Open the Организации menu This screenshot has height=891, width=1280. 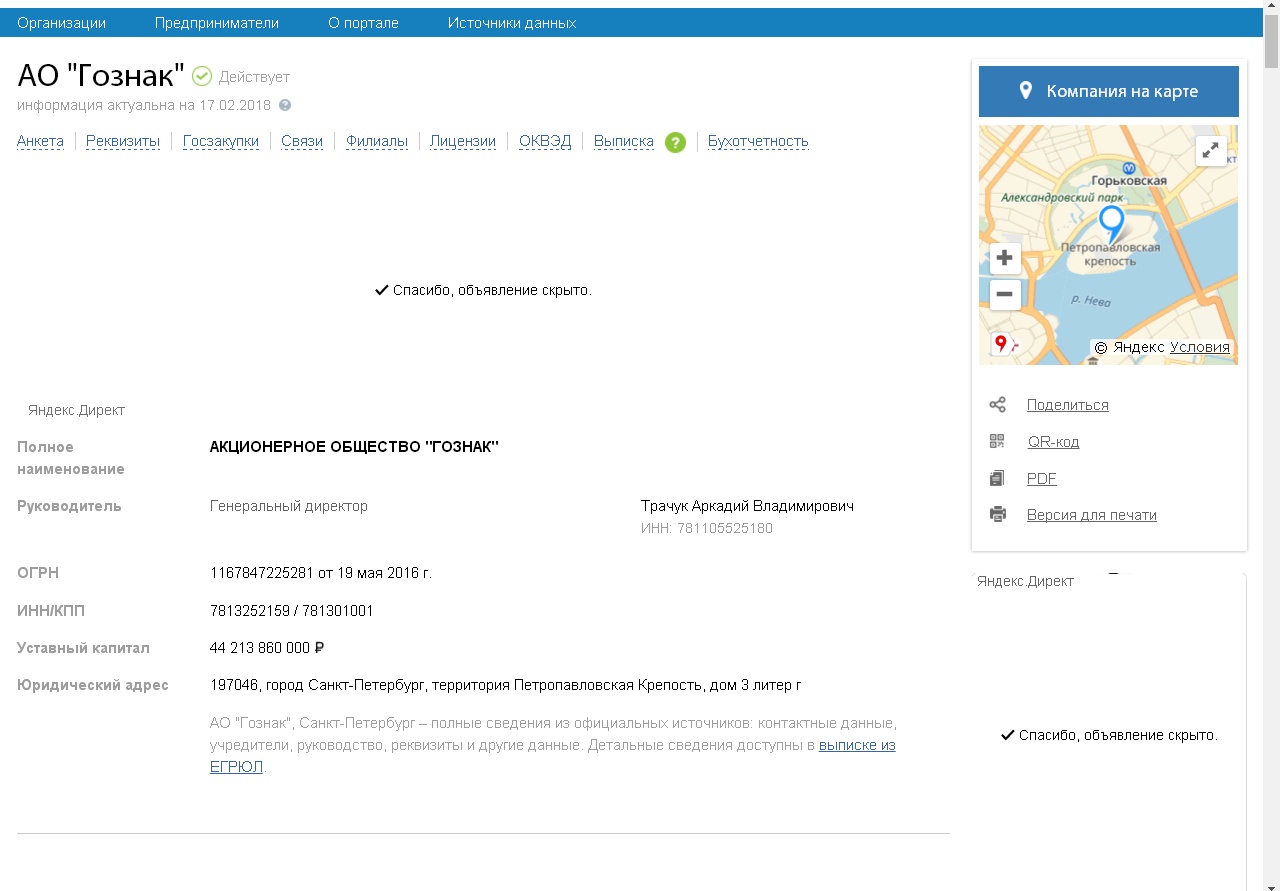61,23
